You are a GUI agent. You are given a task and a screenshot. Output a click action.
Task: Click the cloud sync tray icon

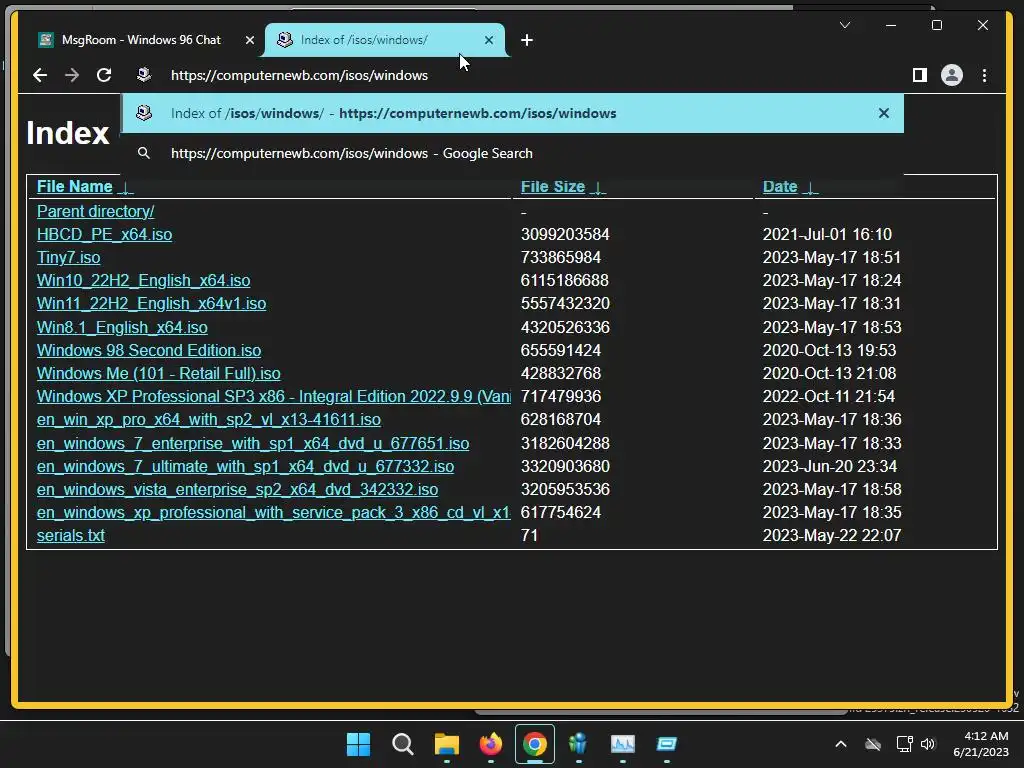873,744
